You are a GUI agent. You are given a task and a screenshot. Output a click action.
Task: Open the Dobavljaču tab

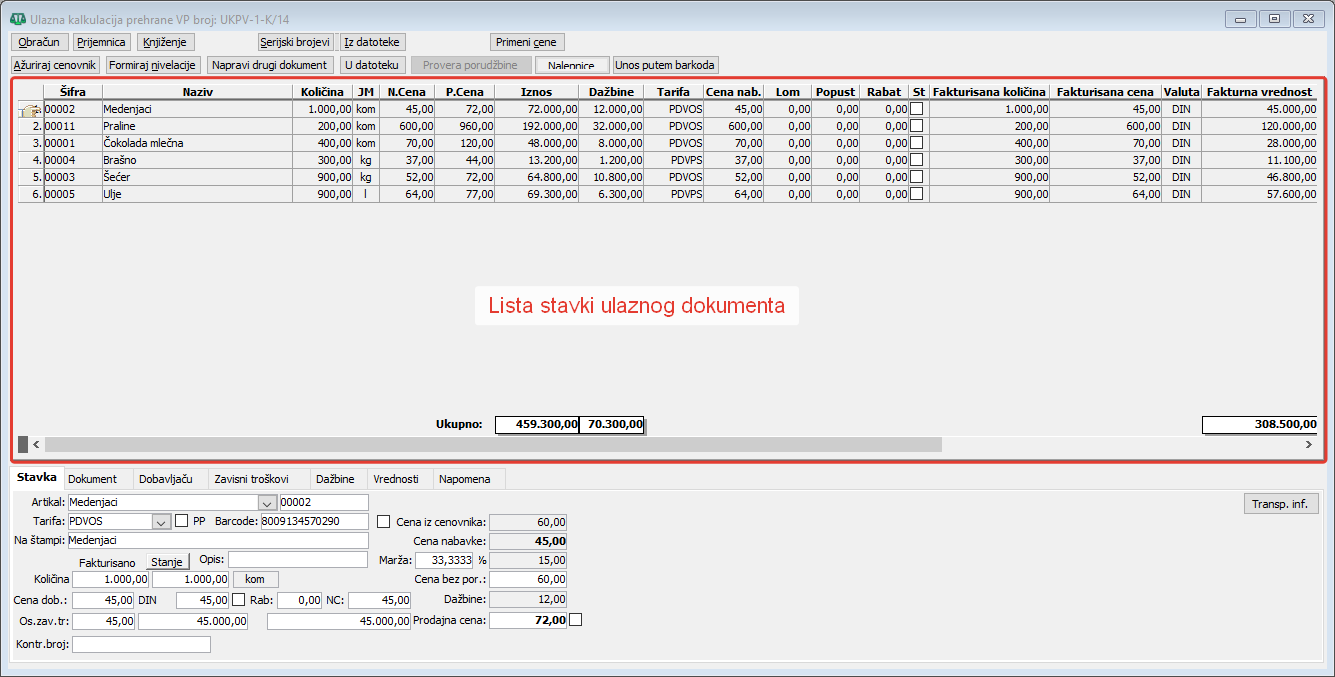(167, 479)
